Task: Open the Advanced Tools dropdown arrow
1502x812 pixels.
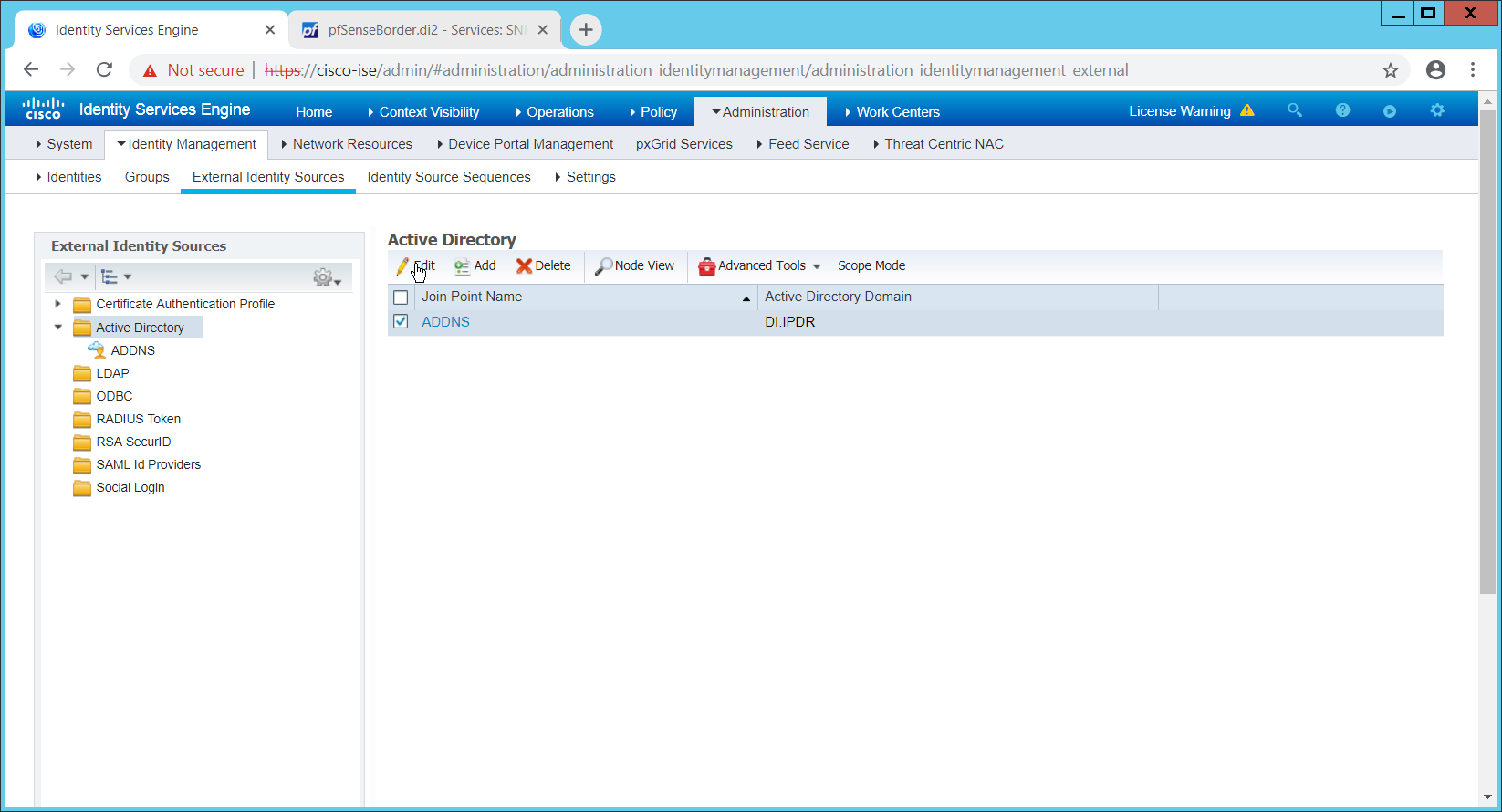Action: pos(817,266)
